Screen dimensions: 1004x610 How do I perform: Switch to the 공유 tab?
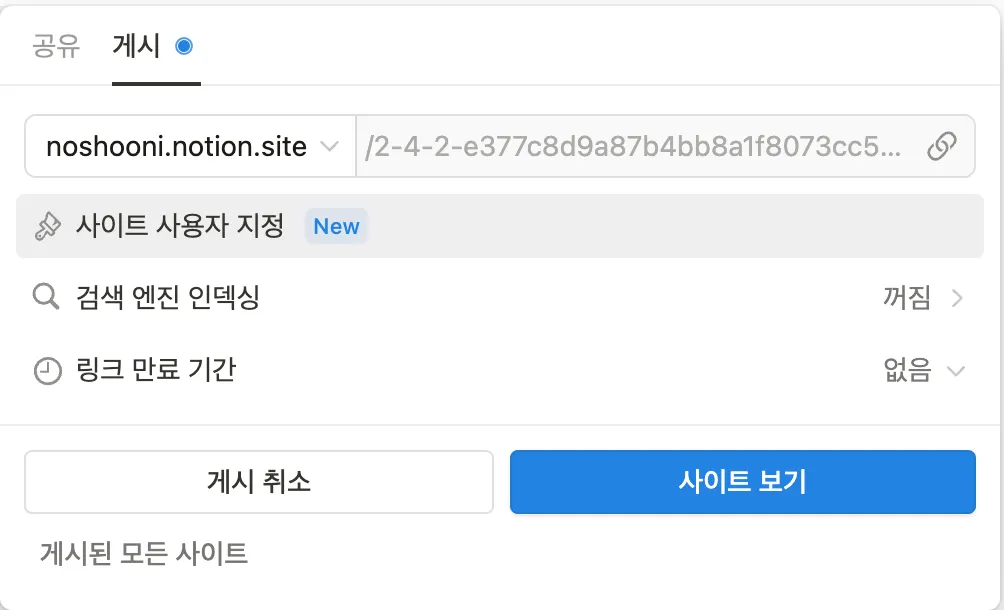(56, 46)
